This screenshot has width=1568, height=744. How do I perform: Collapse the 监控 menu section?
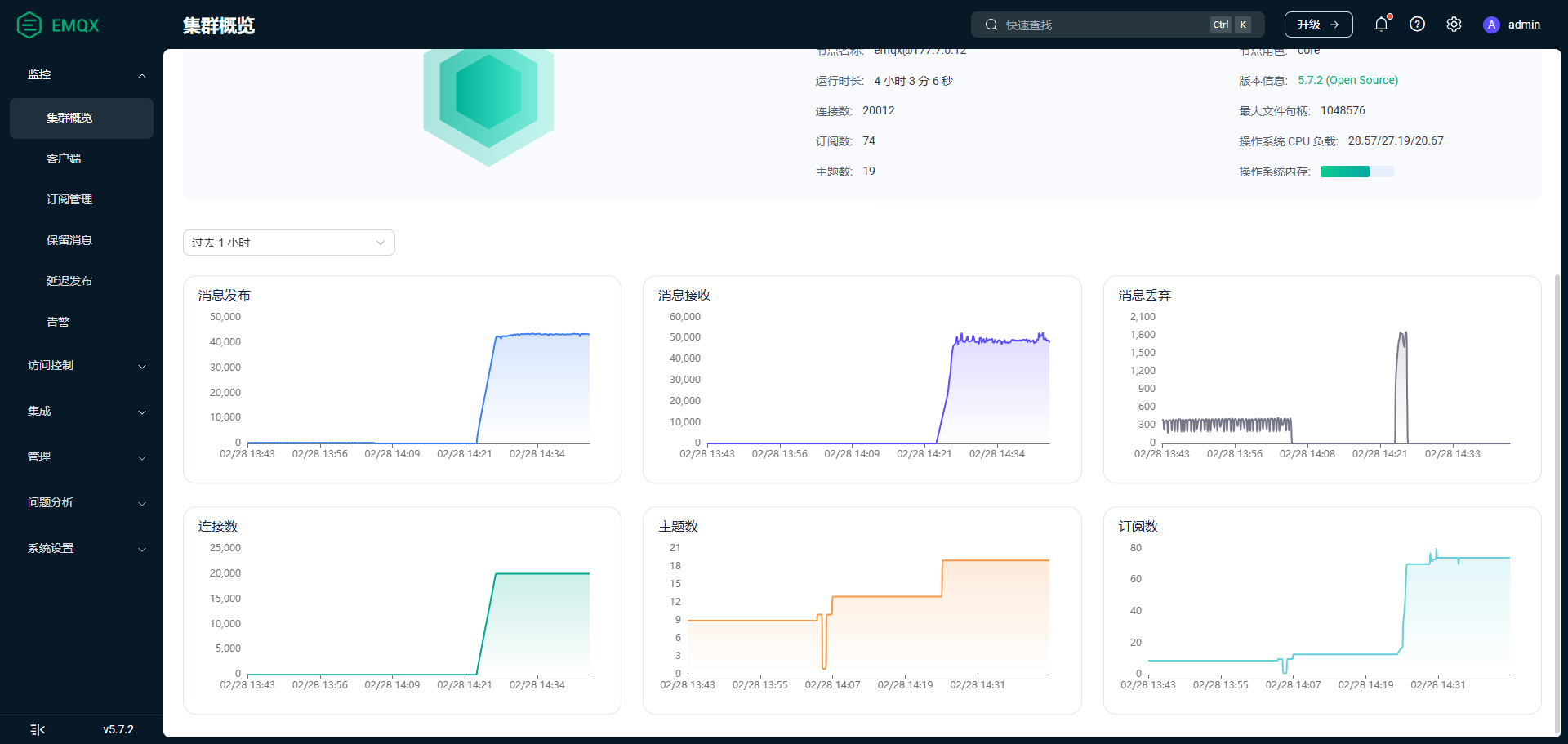point(82,75)
